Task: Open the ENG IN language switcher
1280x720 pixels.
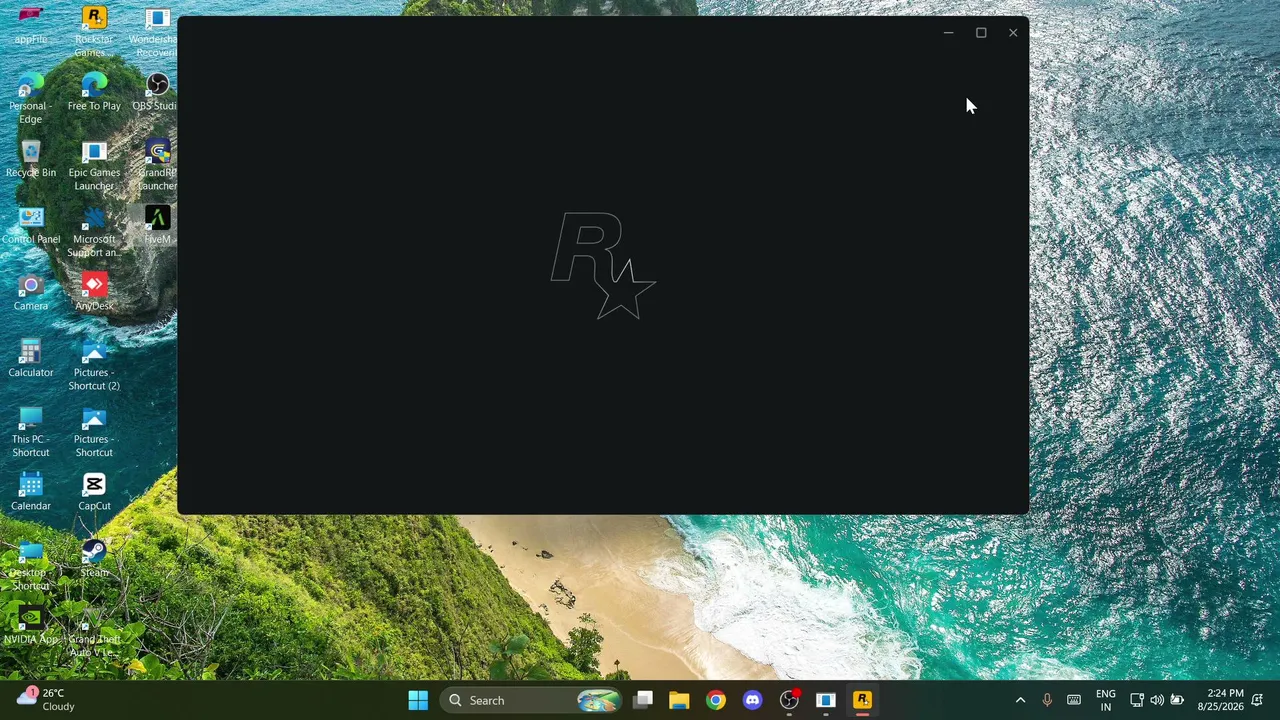Action: 1105,700
